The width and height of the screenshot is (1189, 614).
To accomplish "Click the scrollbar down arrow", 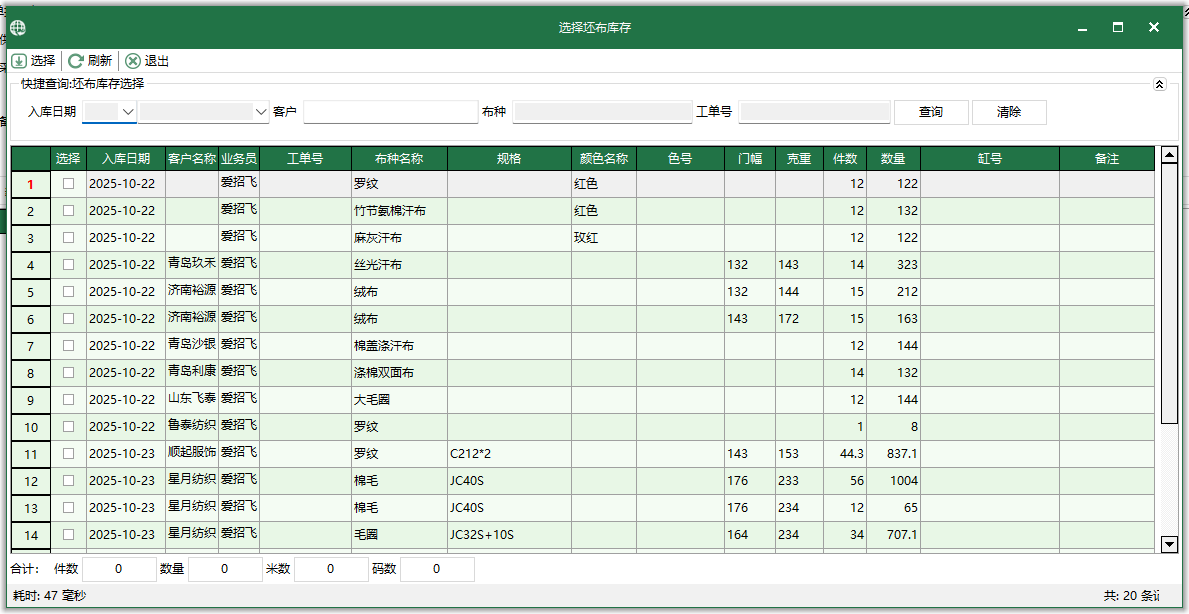I will [x=1167, y=545].
